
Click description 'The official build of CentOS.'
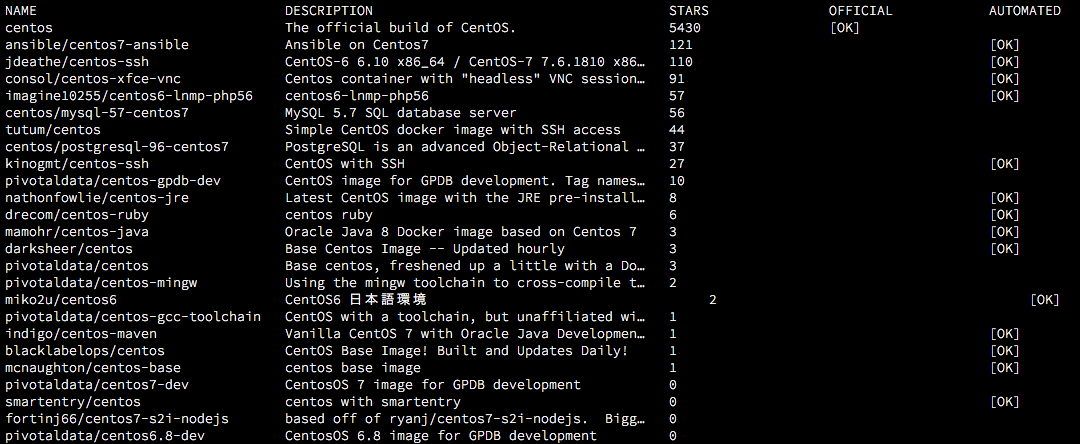401,28
